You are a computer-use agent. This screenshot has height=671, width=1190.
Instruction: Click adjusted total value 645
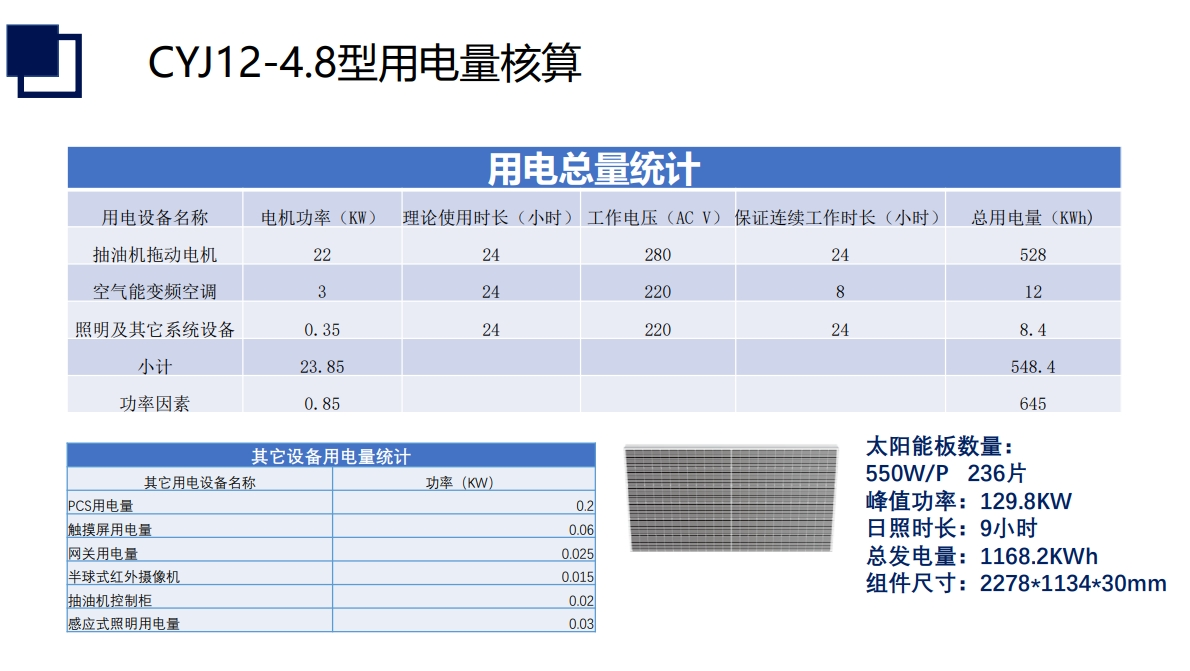[1033, 405]
